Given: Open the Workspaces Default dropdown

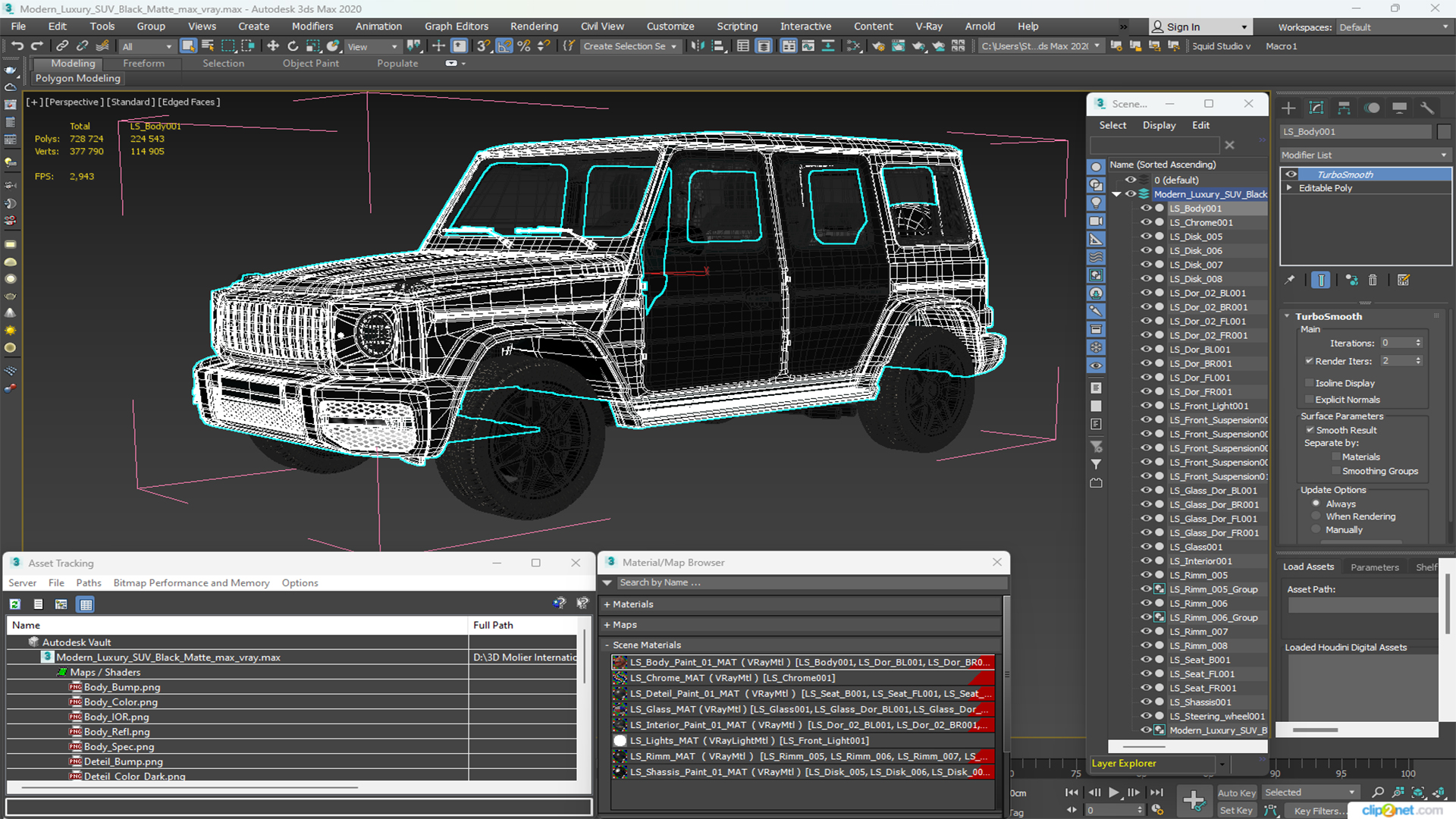Looking at the screenshot, I should (1394, 27).
